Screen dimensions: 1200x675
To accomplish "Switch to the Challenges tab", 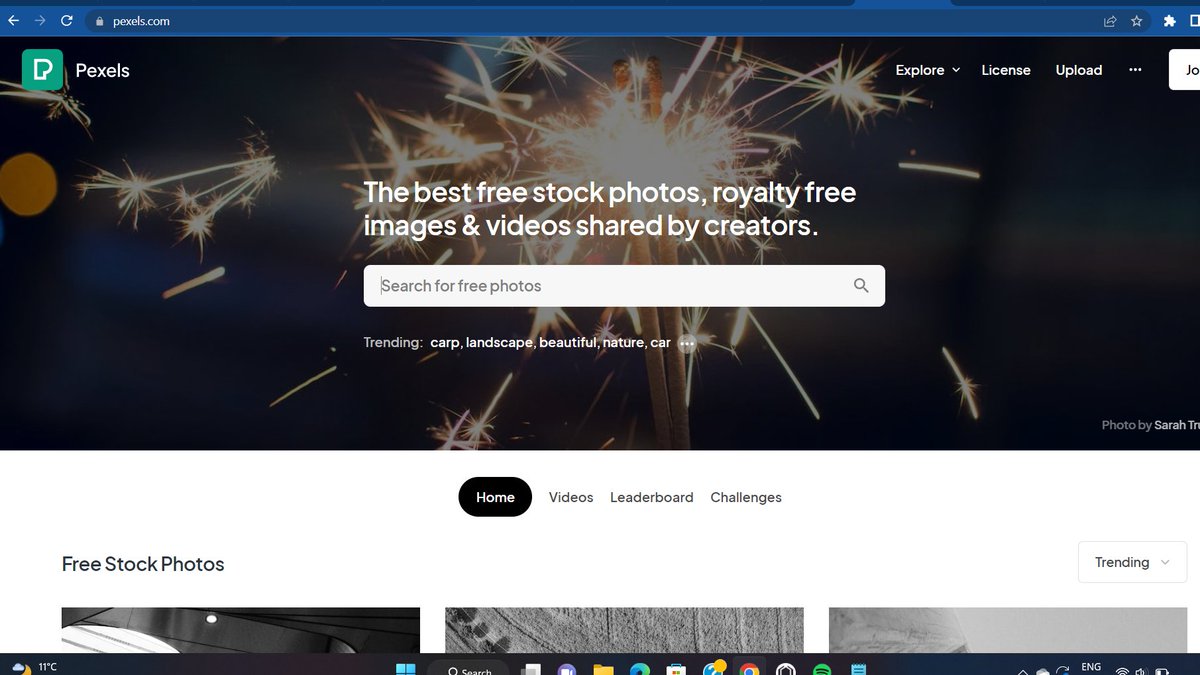I will [x=746, y=497].
